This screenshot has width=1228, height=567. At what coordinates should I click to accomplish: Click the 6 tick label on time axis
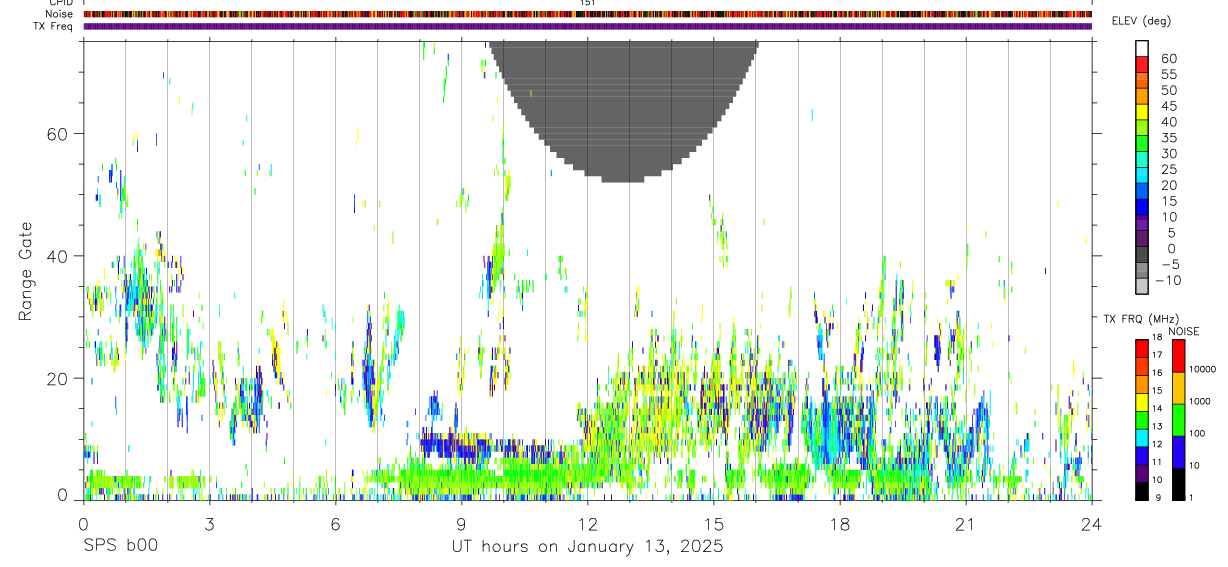pos(335,525)
